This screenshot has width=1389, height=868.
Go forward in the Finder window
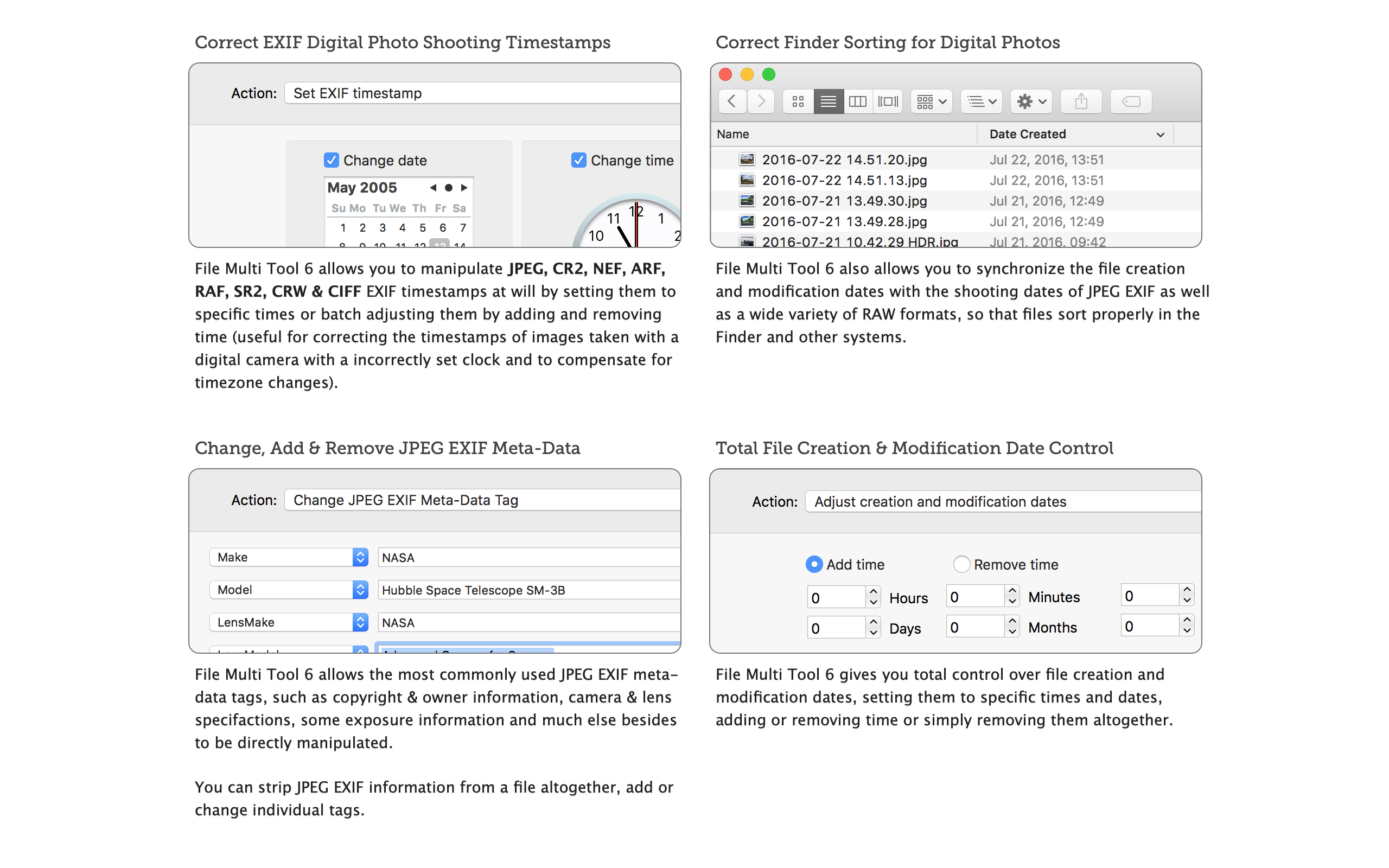[x=761, y=101]
